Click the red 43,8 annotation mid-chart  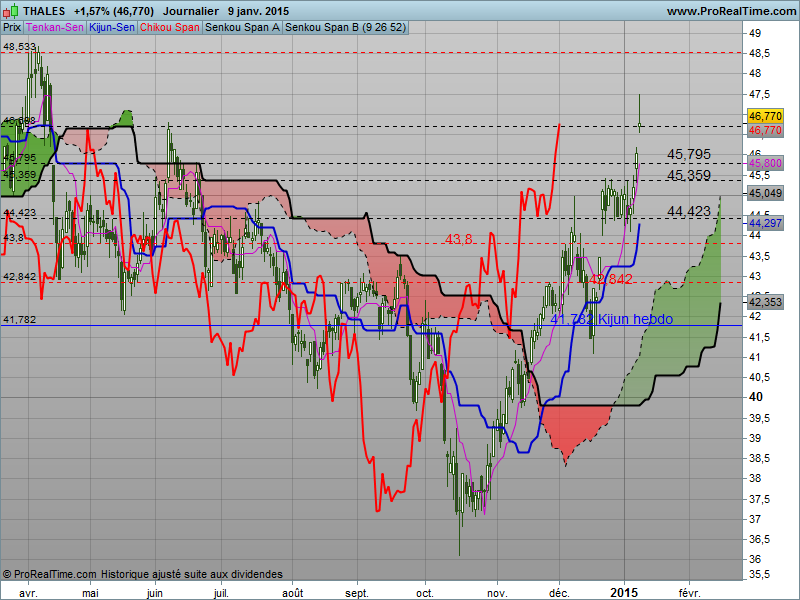coord(459,239)
